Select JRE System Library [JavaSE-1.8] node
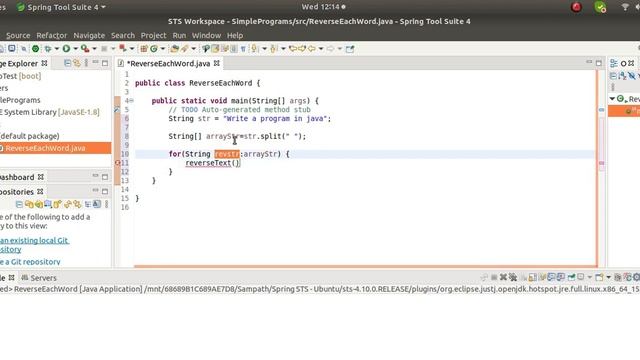This screenshot has width=640, height=360. click(49, 112)
